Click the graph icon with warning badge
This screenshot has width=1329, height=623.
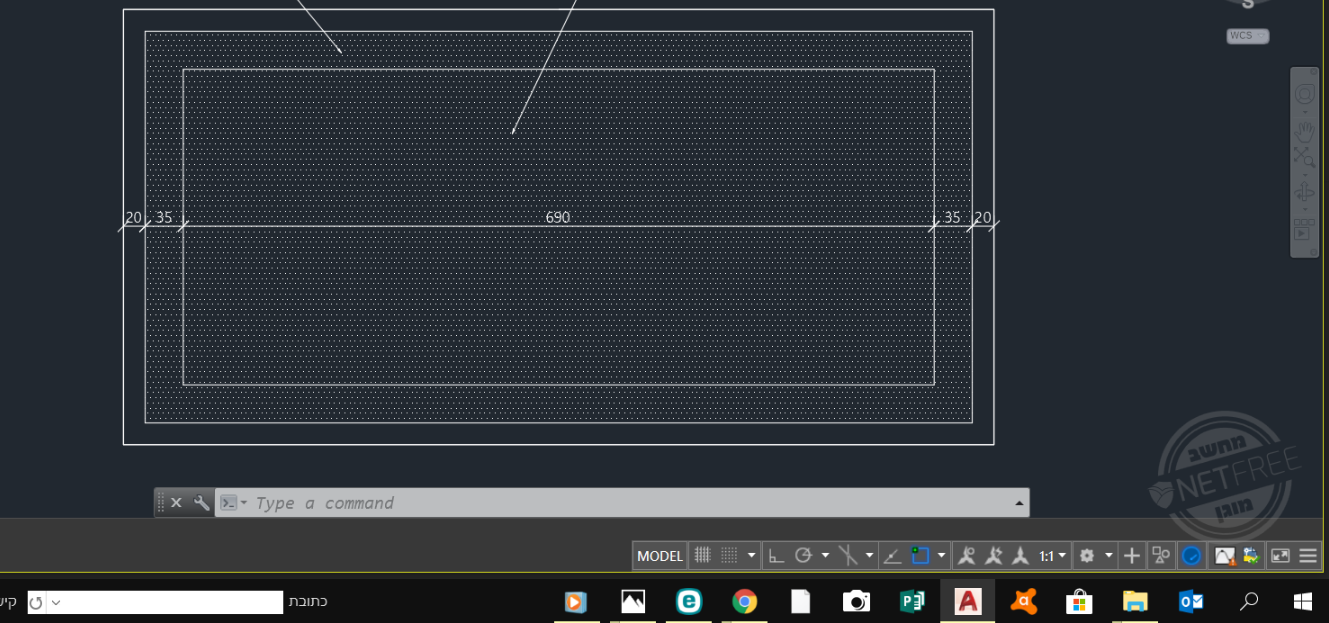tap(1225, 556)
